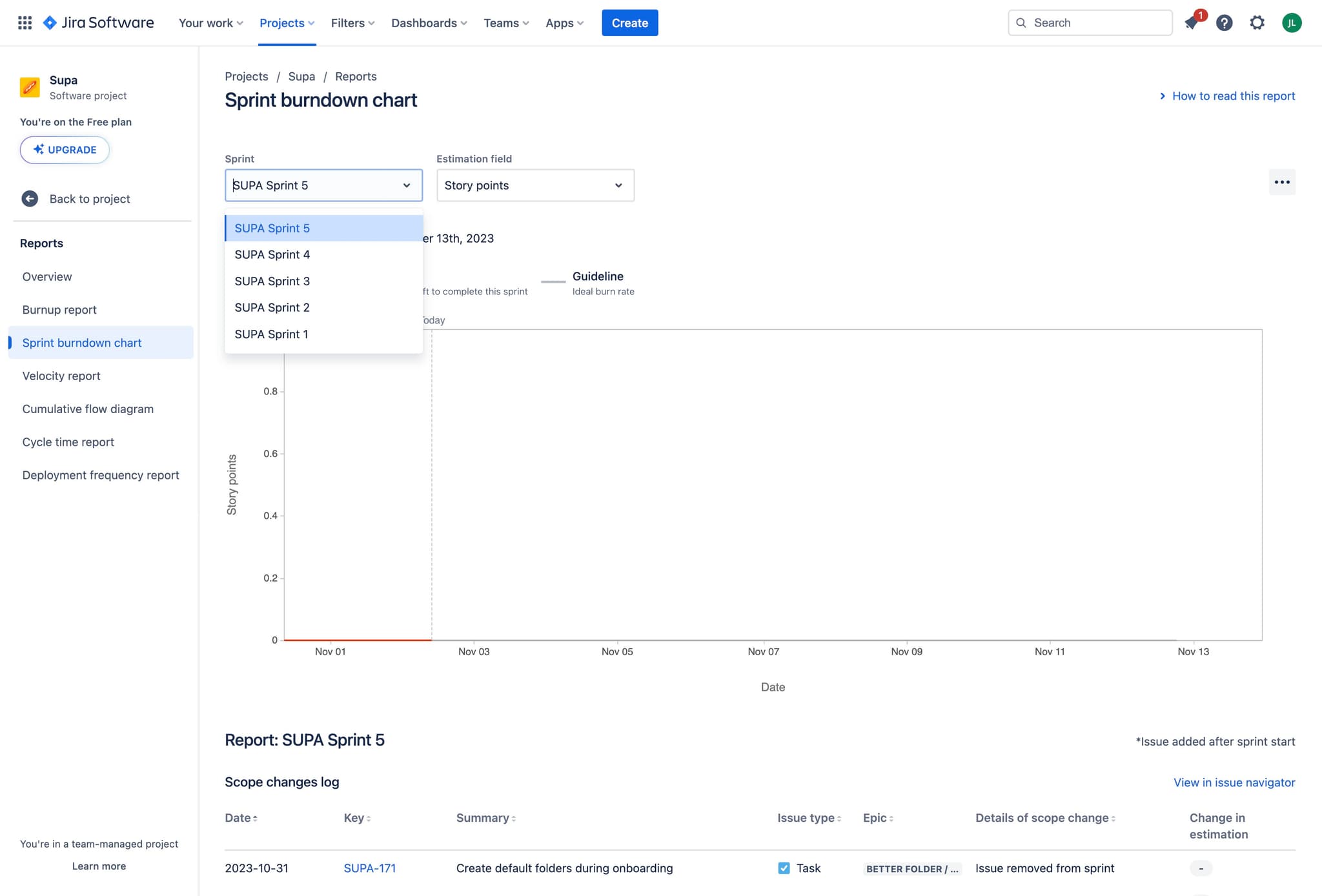
Task: Open How to read this report
Action: [1233, 96]
